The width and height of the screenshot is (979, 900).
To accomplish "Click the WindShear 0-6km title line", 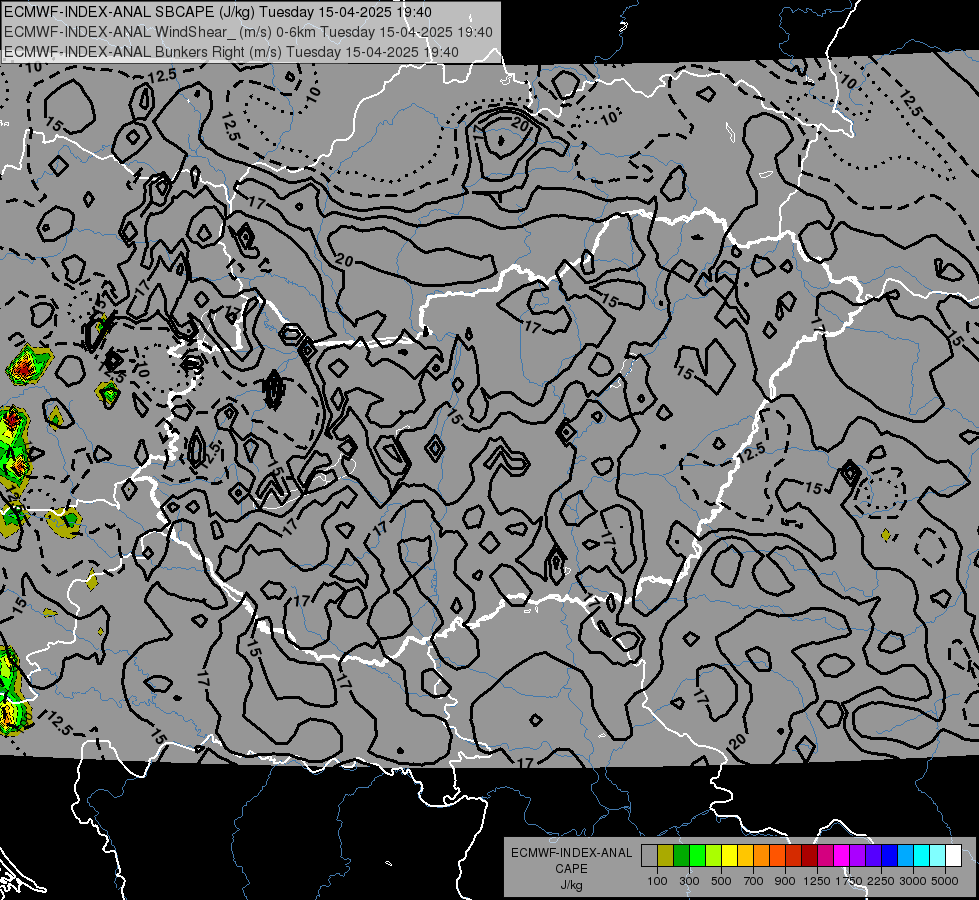I will click(248, 32).
